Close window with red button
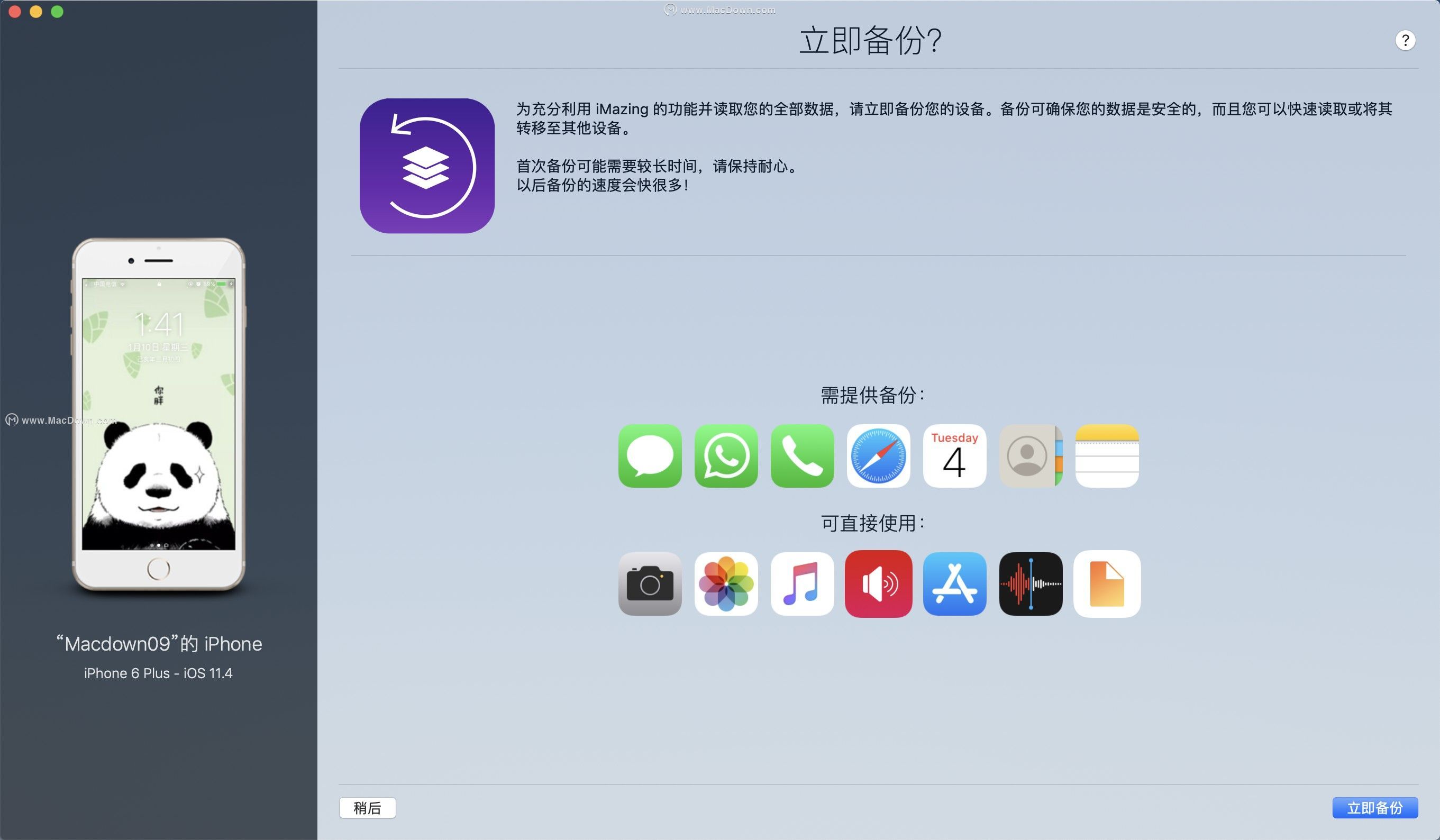1440x840 pixels. point(15,12)
